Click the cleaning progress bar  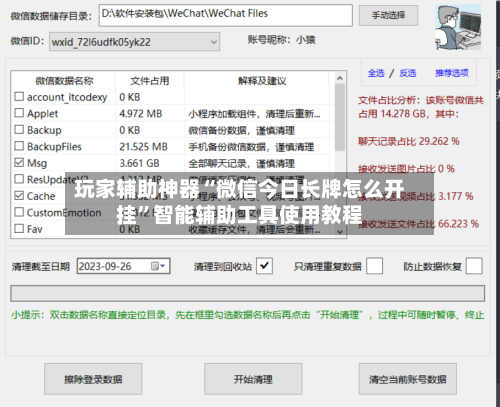click(x=247, y=294)
